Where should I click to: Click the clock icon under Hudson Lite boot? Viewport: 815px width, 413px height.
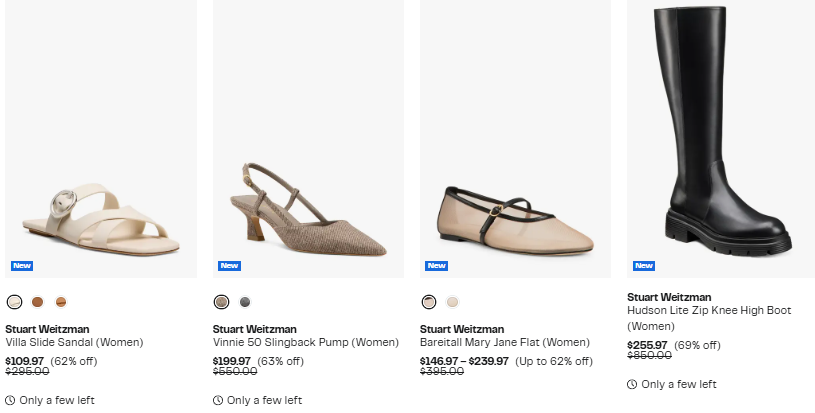click(632, 384)
